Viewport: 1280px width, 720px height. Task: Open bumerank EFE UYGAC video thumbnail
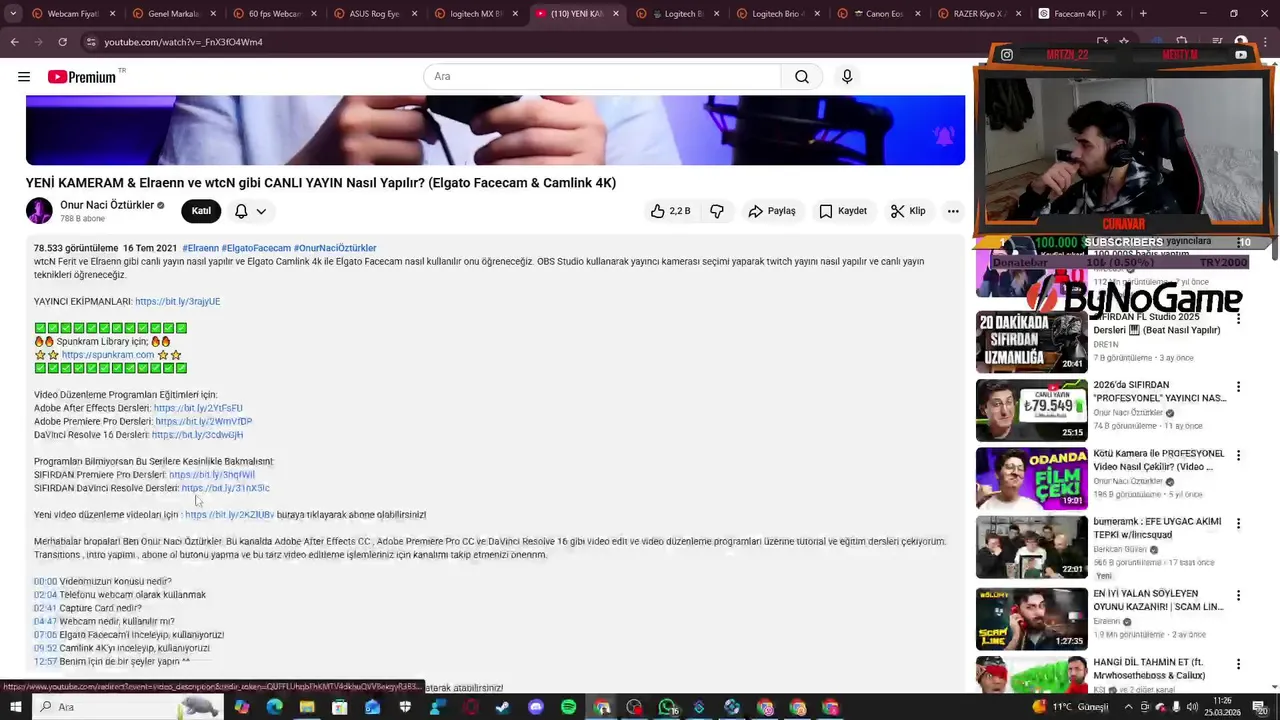click(1031, 547)
